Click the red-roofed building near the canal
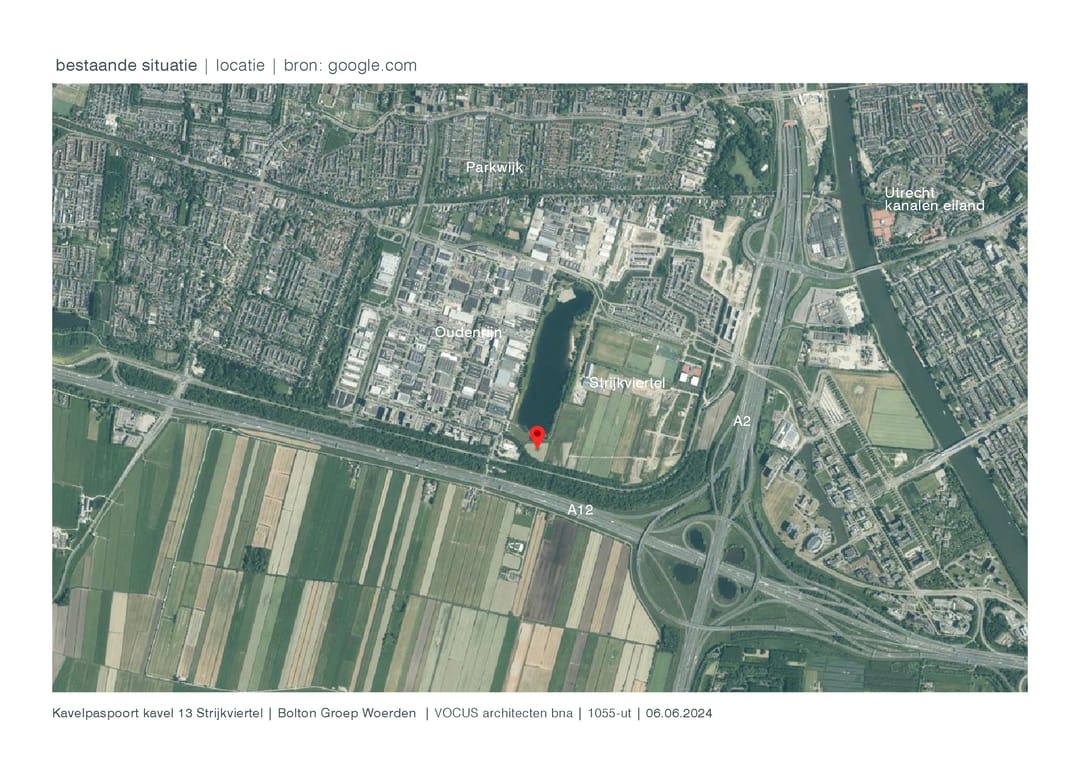This screenshot has height=763, width=1080. [882, 224]
